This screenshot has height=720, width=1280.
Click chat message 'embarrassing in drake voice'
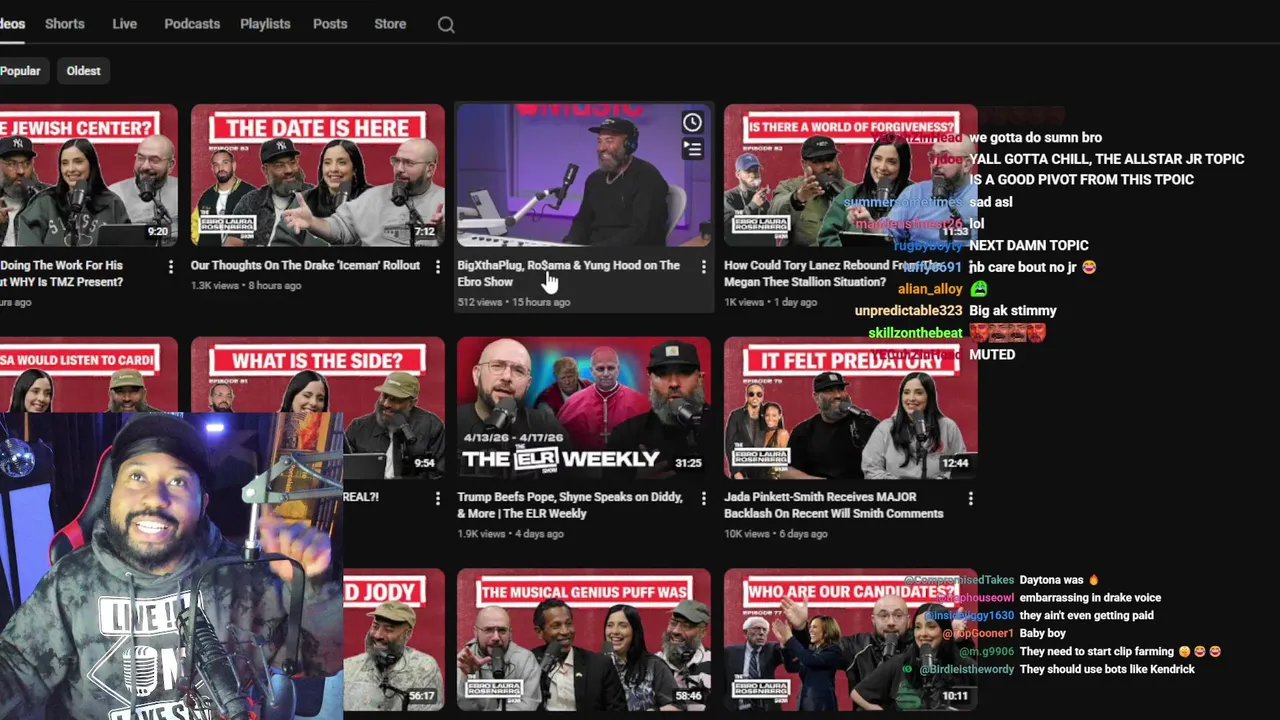1090,598
